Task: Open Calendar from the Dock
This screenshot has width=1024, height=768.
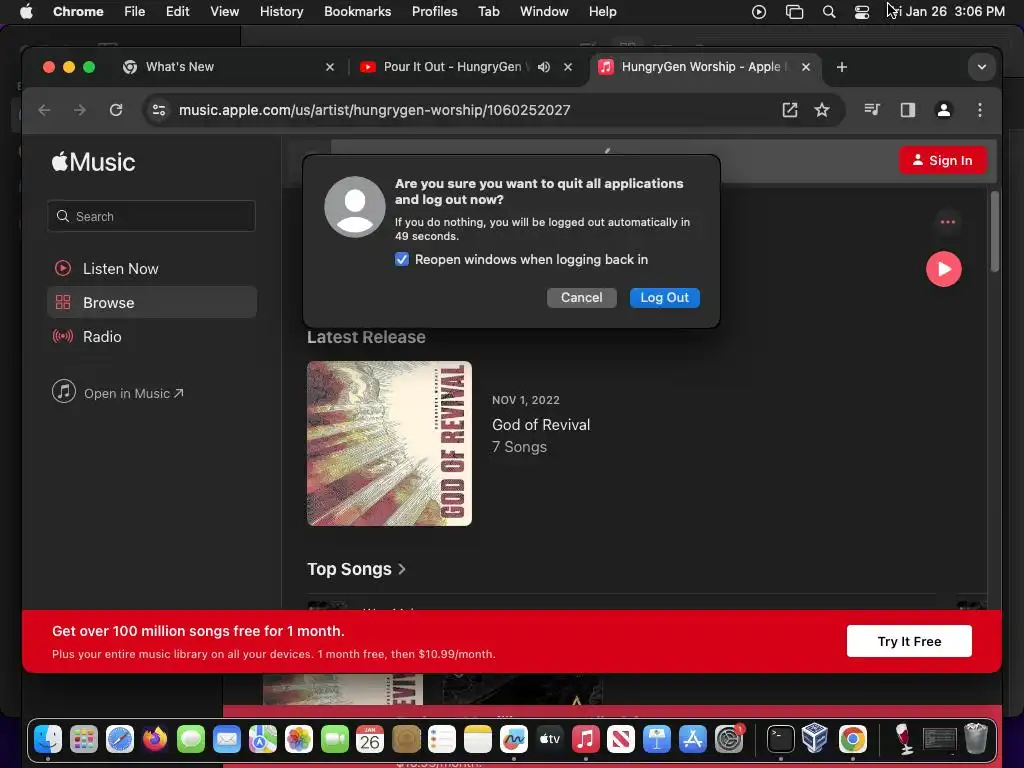Action: click(370, 739)
